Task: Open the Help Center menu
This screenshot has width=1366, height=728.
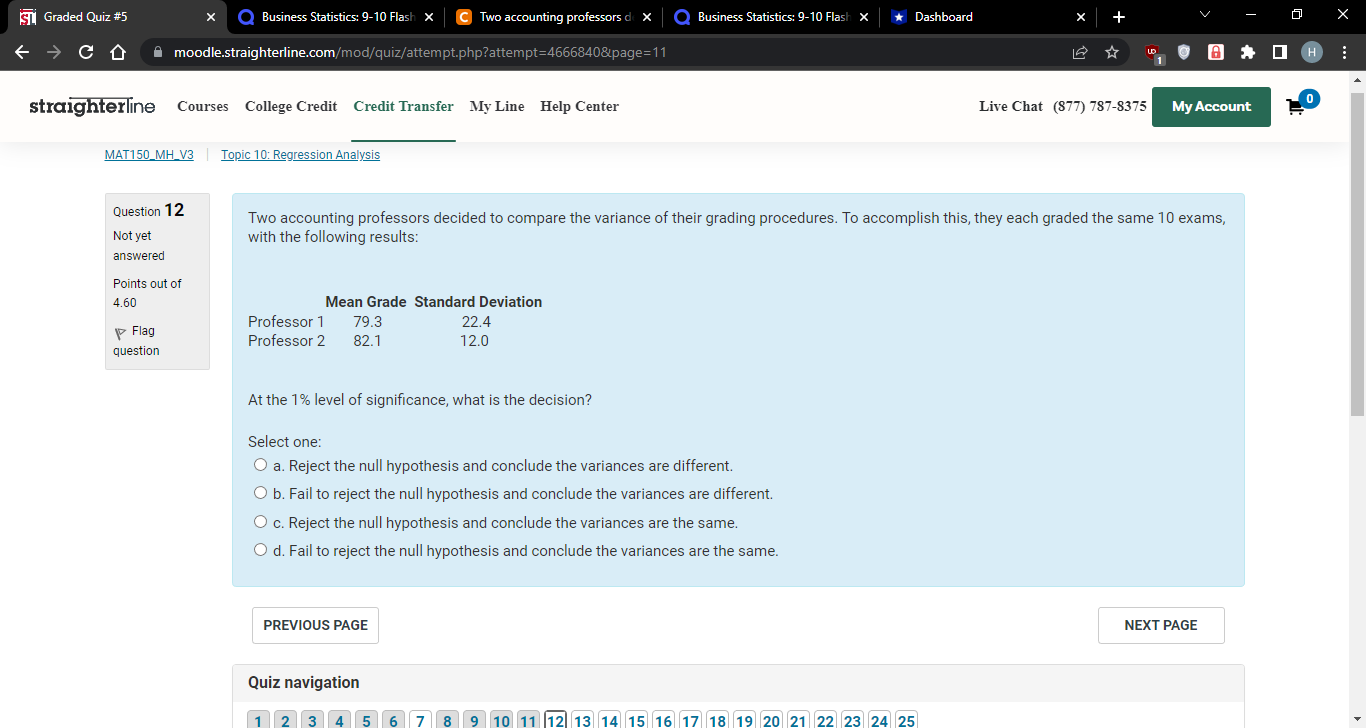Action: 580,106
